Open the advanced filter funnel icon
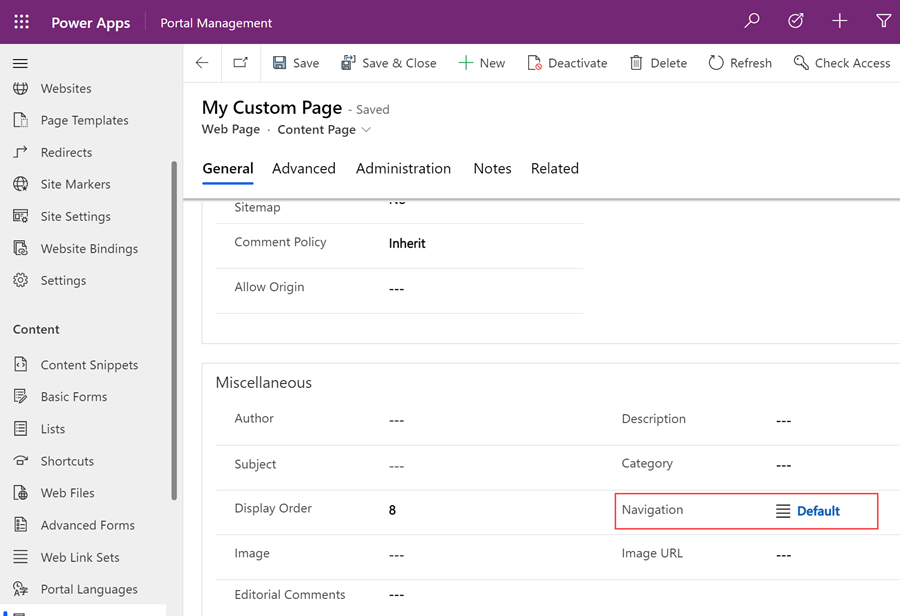900x616 pixels. tap(883, 21)
